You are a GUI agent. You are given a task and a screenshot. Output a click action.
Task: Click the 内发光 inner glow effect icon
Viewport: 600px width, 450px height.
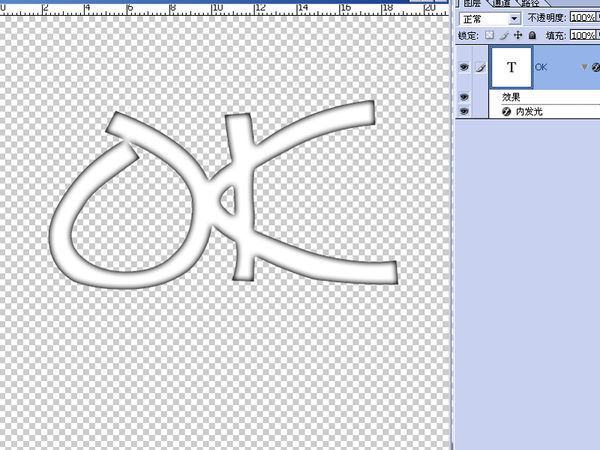coord(506,113)
